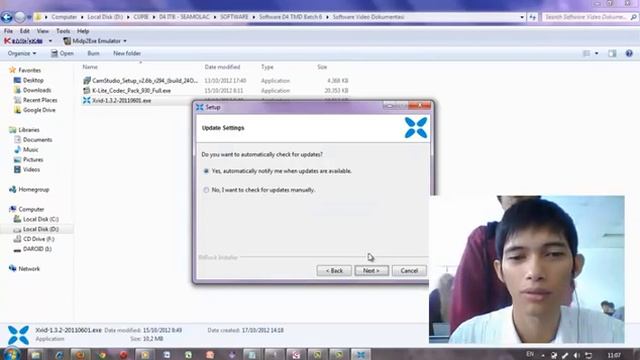Refresh the folder via address bar button
This screenshot has height=360, width=640.
pyautogui.click(x=532, y=17)
